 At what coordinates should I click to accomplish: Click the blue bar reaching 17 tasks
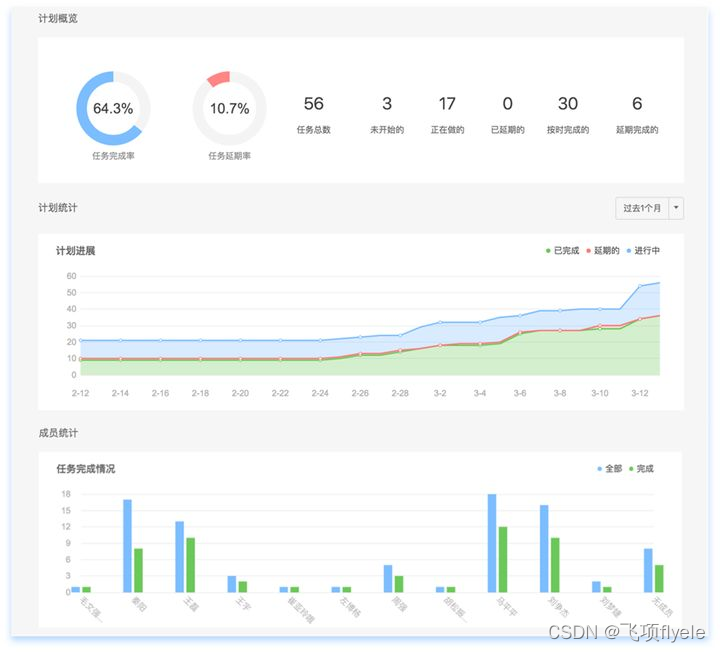[127, 546]
